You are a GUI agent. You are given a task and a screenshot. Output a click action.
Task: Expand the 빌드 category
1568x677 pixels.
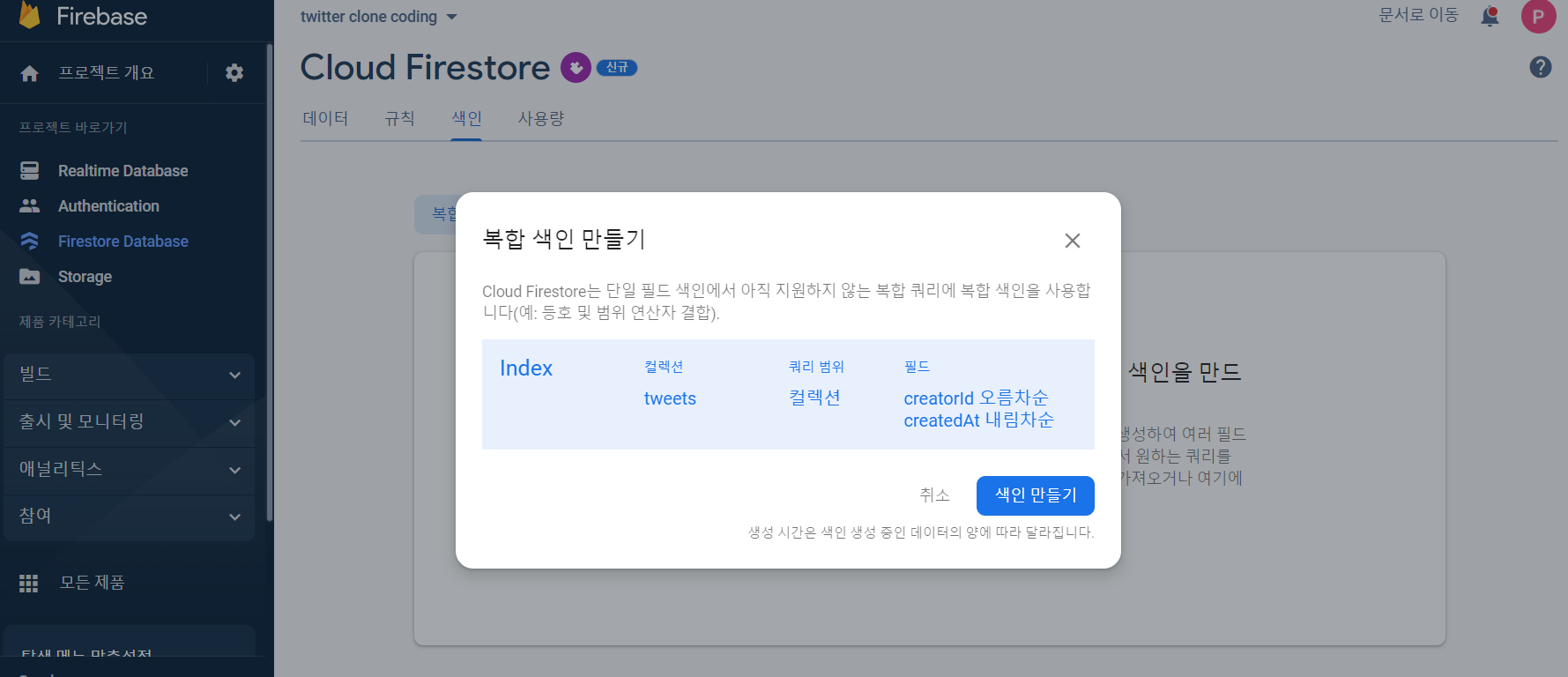click(130, 375)
